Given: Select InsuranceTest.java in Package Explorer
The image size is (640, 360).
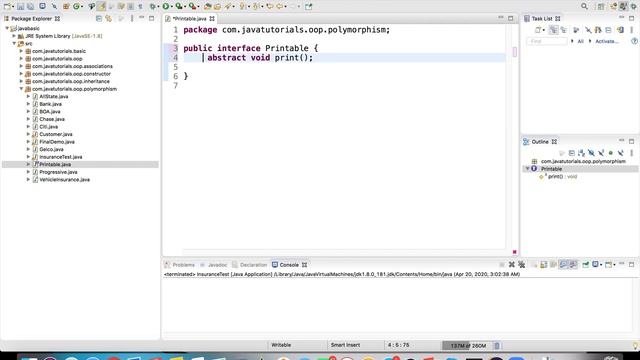Looking at the screenshot, I should [x=60, y=157].
